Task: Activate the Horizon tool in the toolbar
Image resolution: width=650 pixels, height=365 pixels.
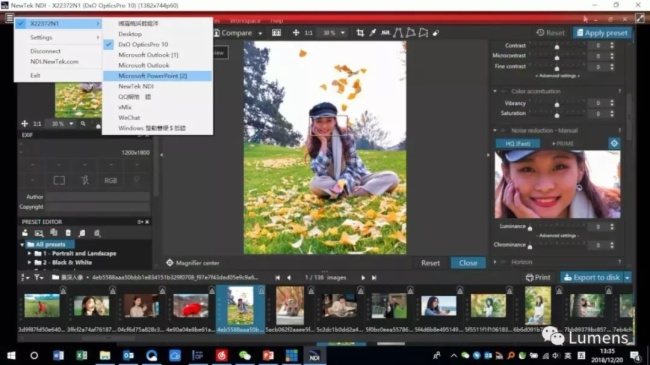Action: pyautogui.click(x=386, y=33)
